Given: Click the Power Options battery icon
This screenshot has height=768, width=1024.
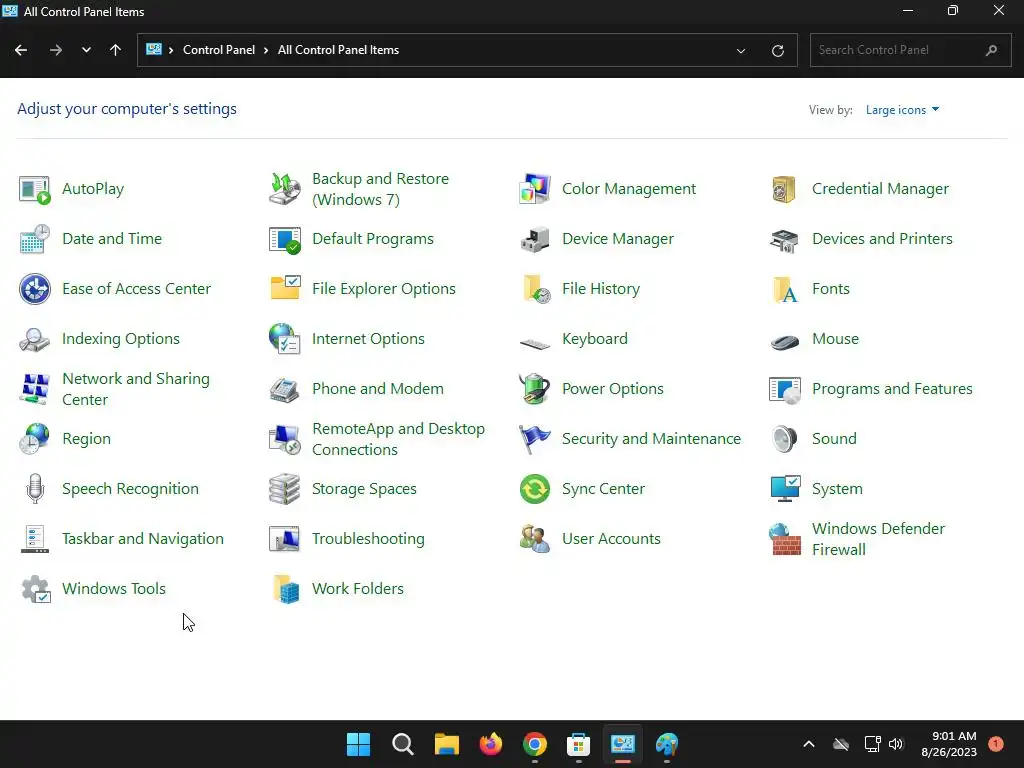Looking at the screenshot, I should [535, 389].
